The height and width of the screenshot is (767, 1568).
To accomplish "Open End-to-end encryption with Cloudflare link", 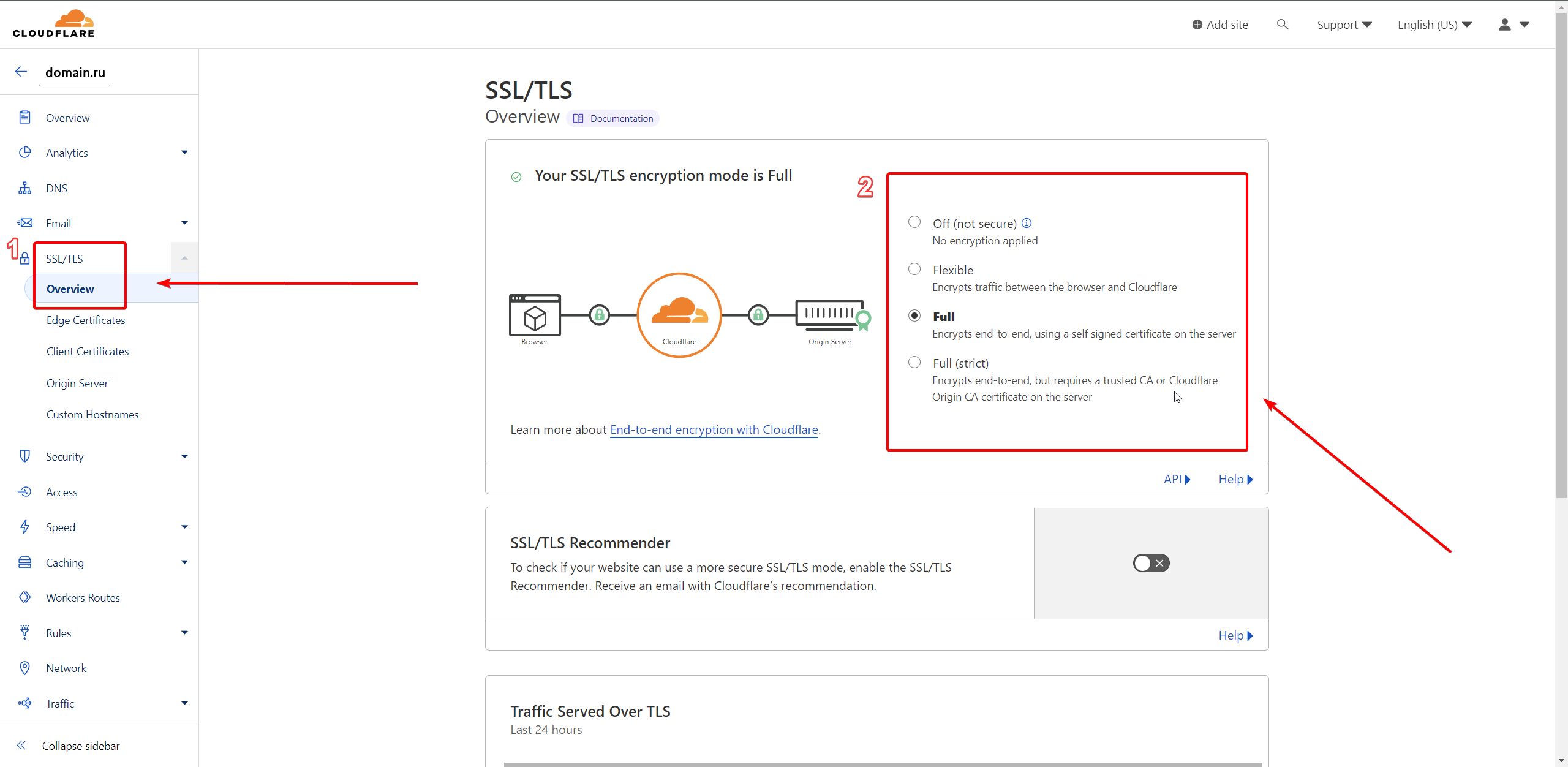I will tap(714, 429).
